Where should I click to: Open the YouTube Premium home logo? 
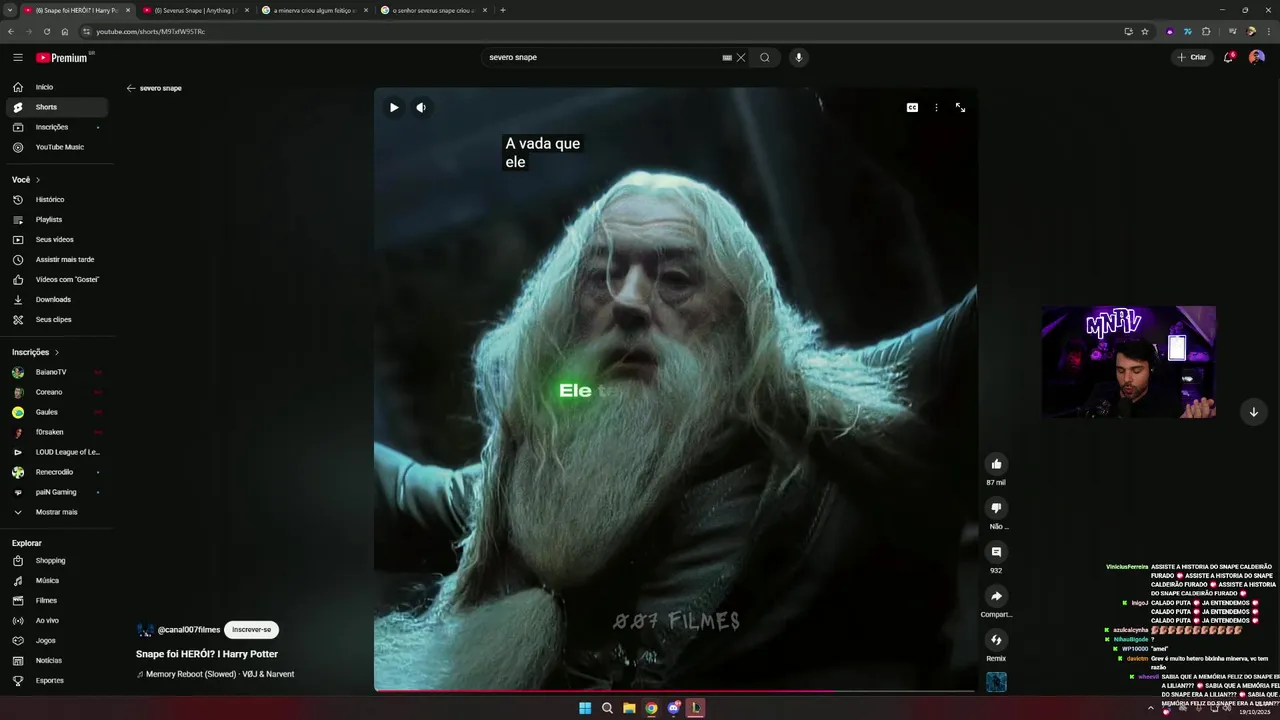point(62,57)
